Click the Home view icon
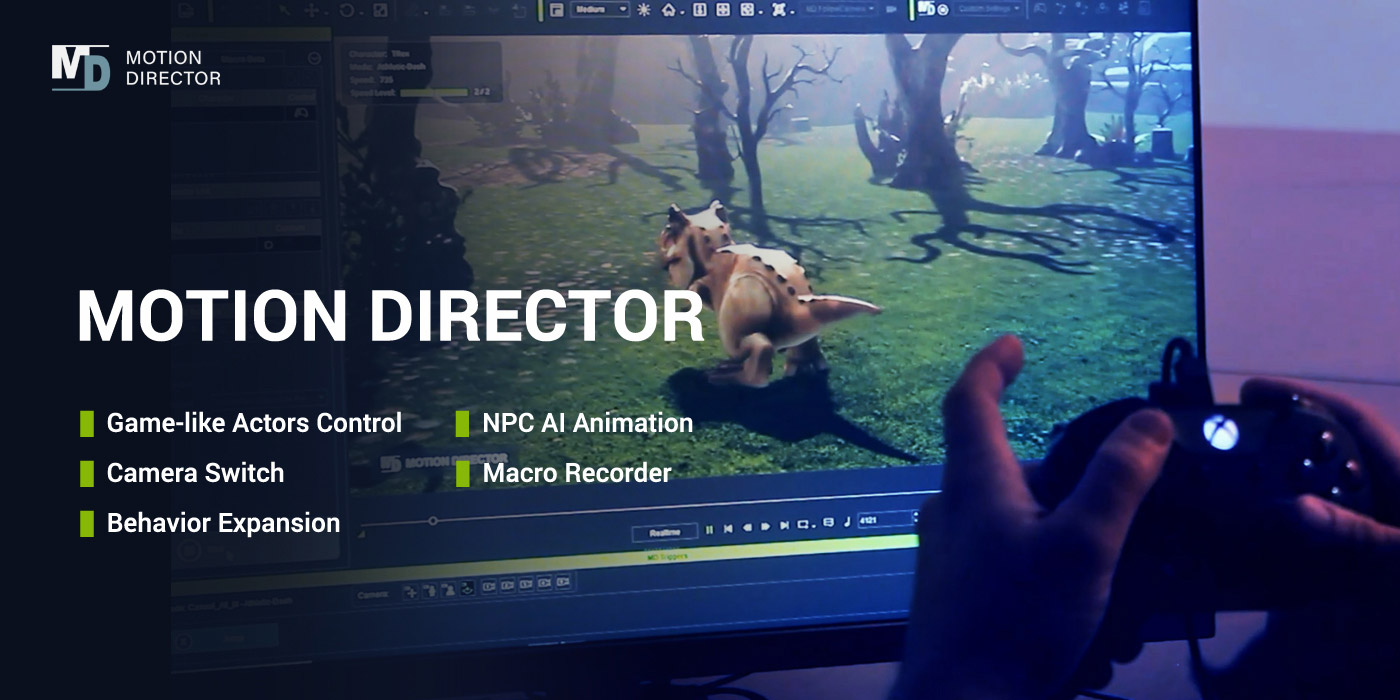The image size is (1400, 700). tap(669, 10)
